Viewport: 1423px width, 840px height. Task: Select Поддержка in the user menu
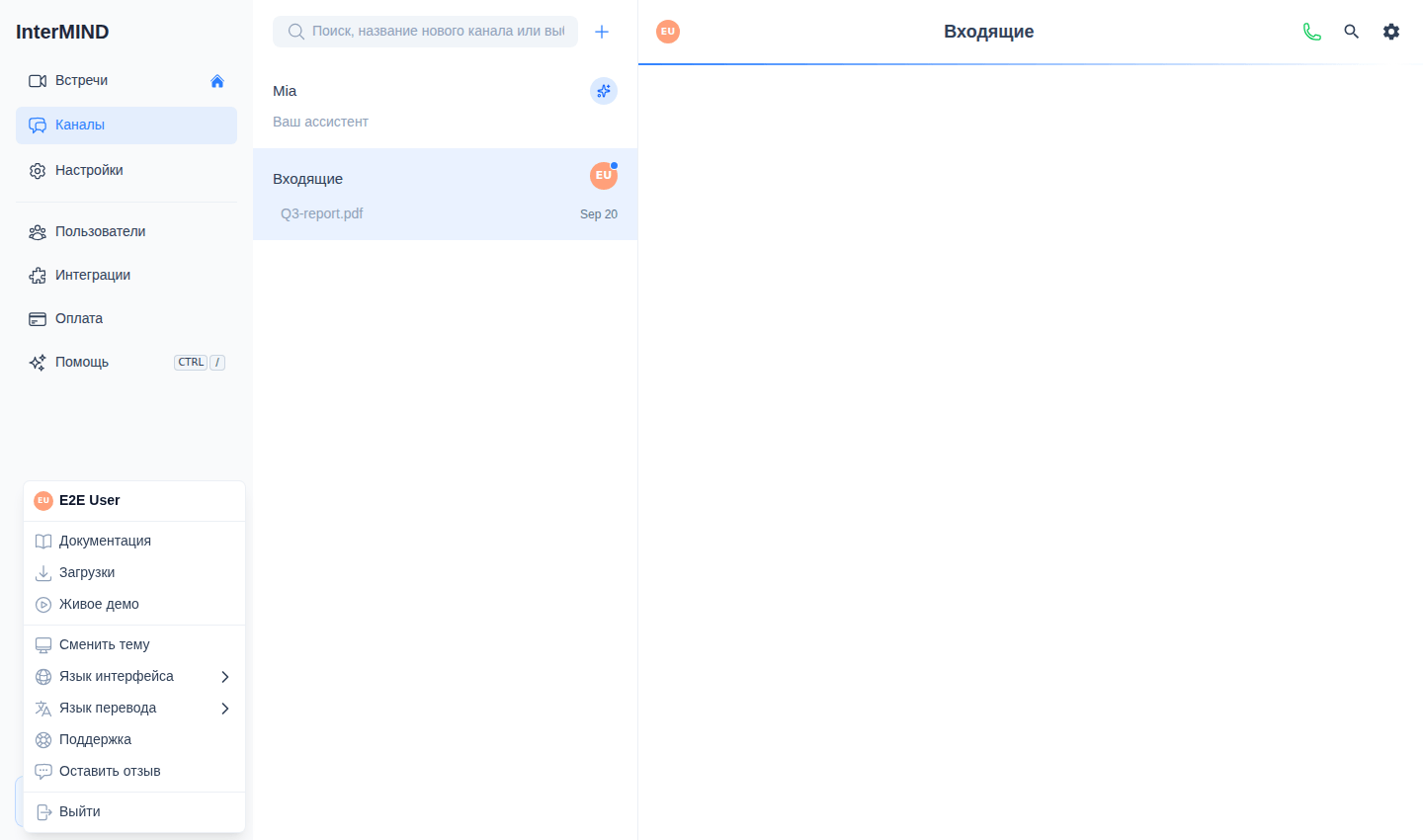134,740
